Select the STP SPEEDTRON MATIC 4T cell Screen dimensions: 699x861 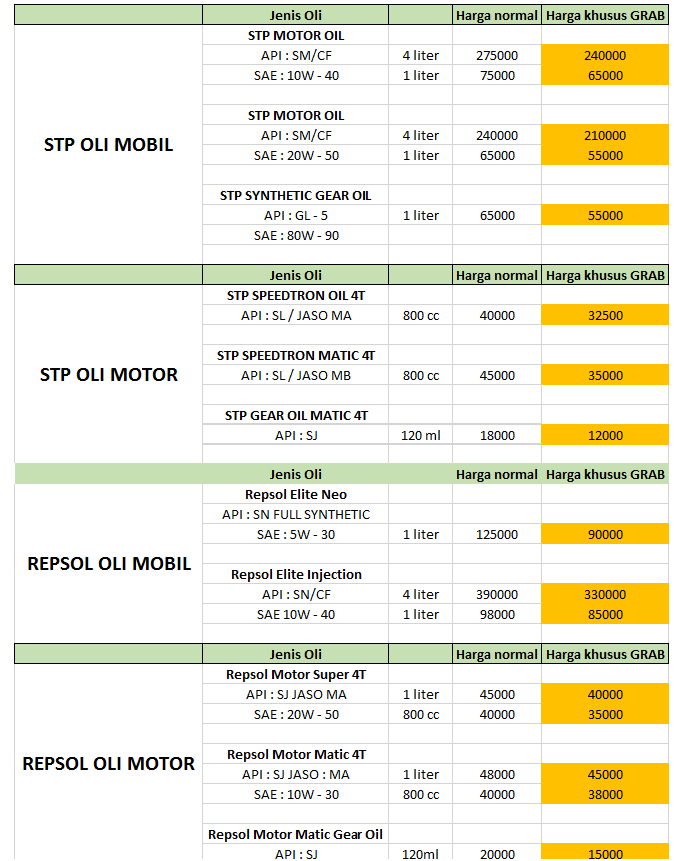pos(295,355)
